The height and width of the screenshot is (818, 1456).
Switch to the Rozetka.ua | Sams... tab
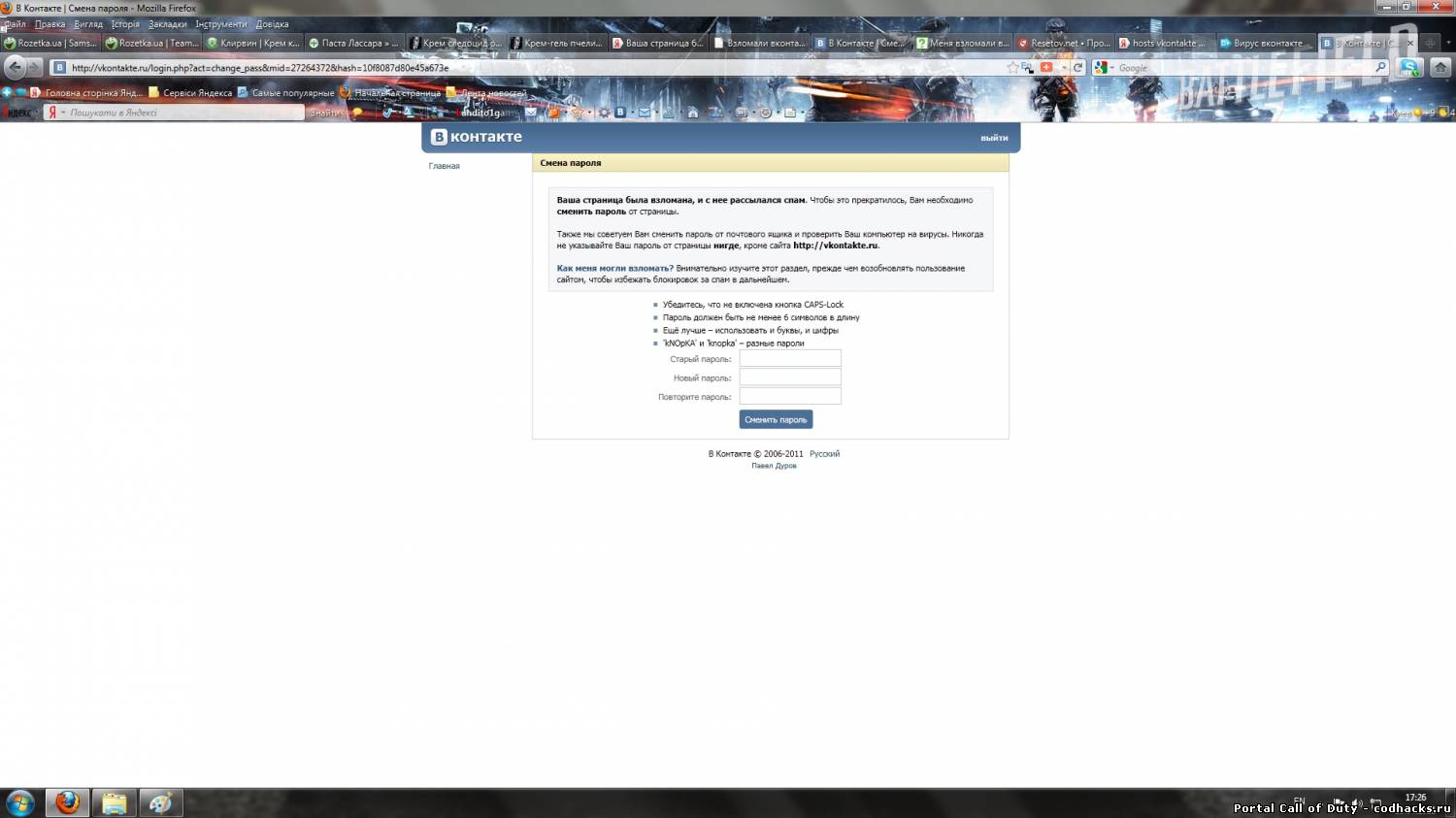tap(50, 43)
